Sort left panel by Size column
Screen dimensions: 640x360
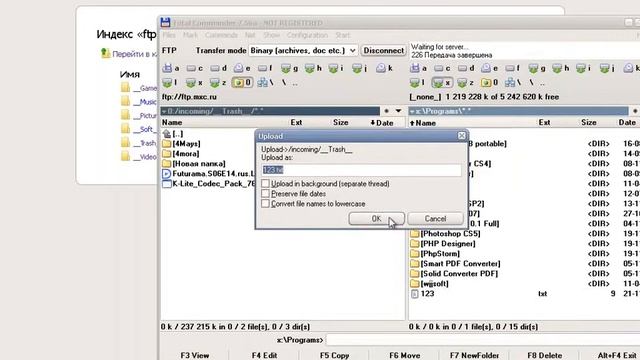pos(340,122)
